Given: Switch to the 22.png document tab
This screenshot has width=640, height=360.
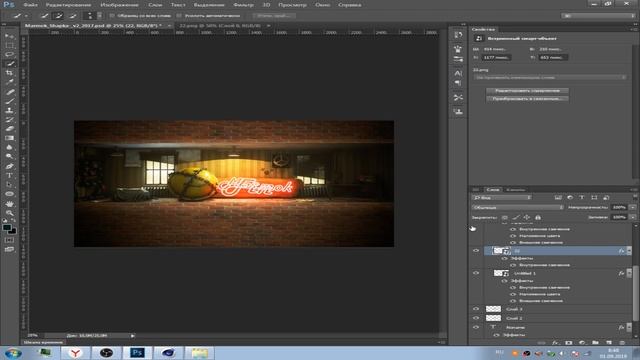Looking at the screenshot, I should click(x=220, y=25).
